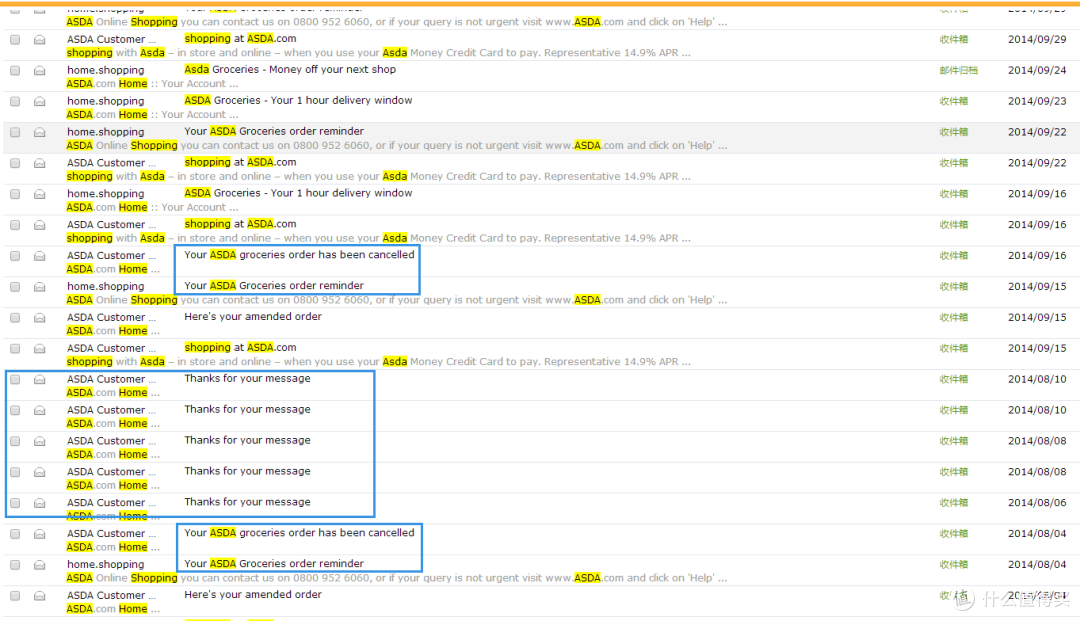Select checkbox of 2014/09/15 order reminder email
The image size is (1080, 621).
(x=15, y=286)
